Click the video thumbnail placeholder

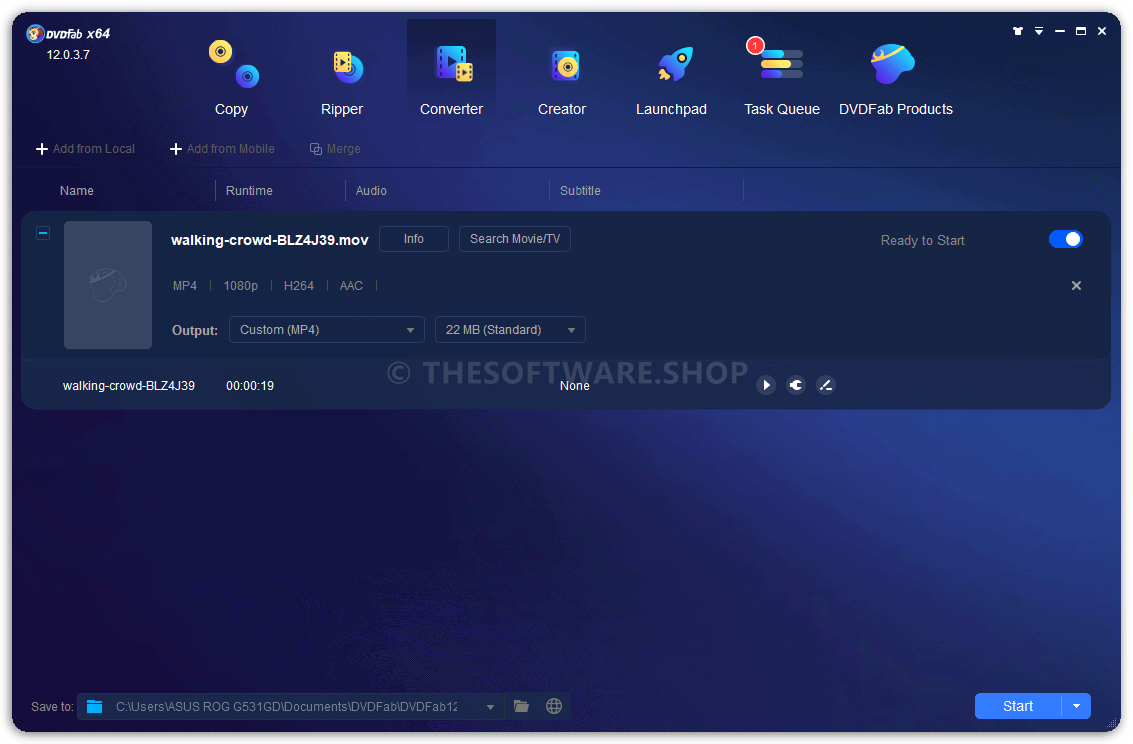pos(108,285)
